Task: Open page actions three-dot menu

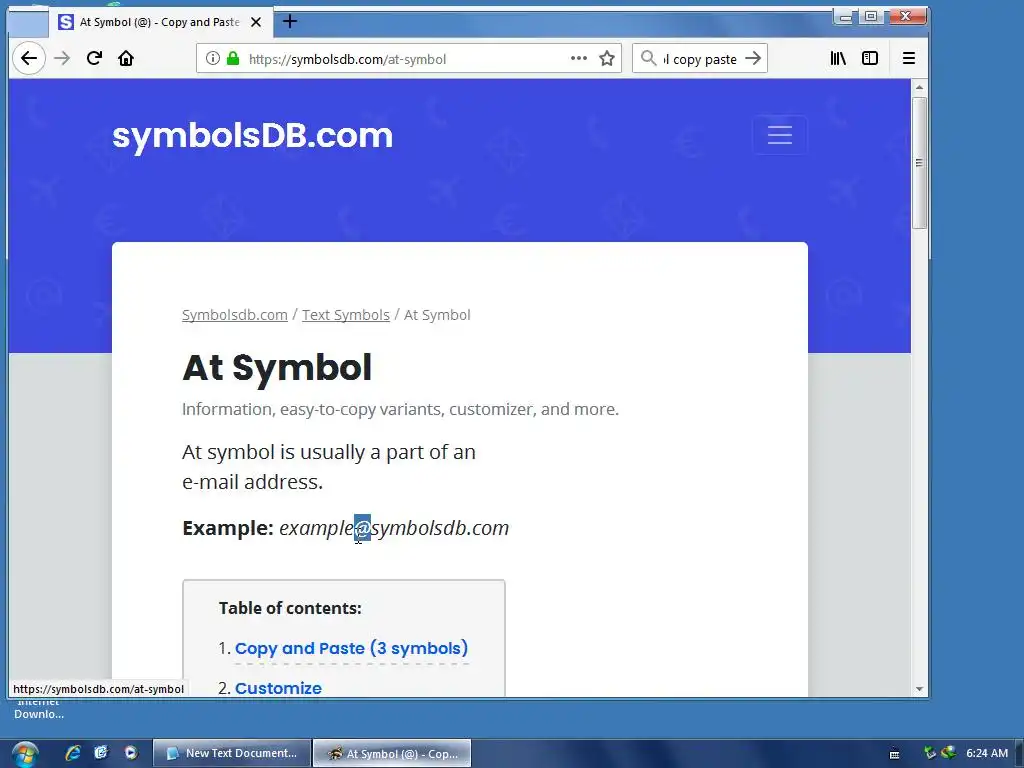Action: click(x=579, y=58)
